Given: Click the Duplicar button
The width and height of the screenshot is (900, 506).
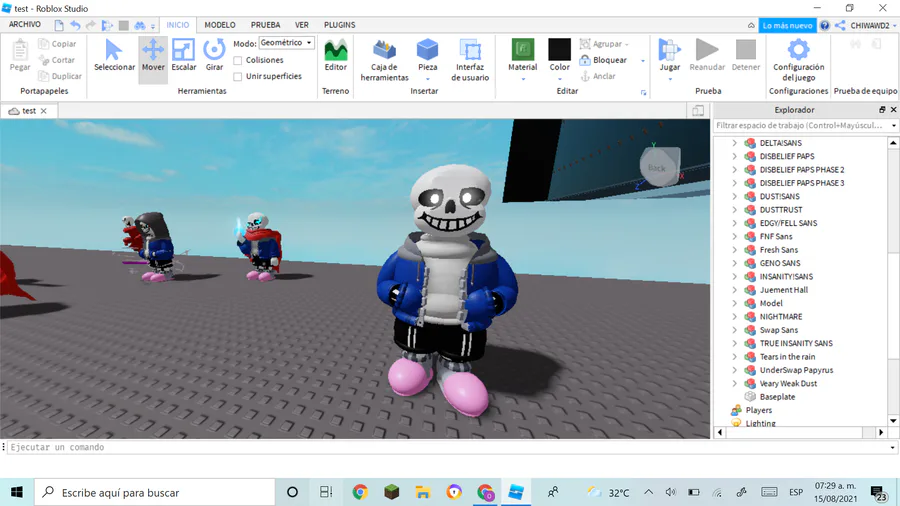Looking at the screenshot, I should click(60, 76).
